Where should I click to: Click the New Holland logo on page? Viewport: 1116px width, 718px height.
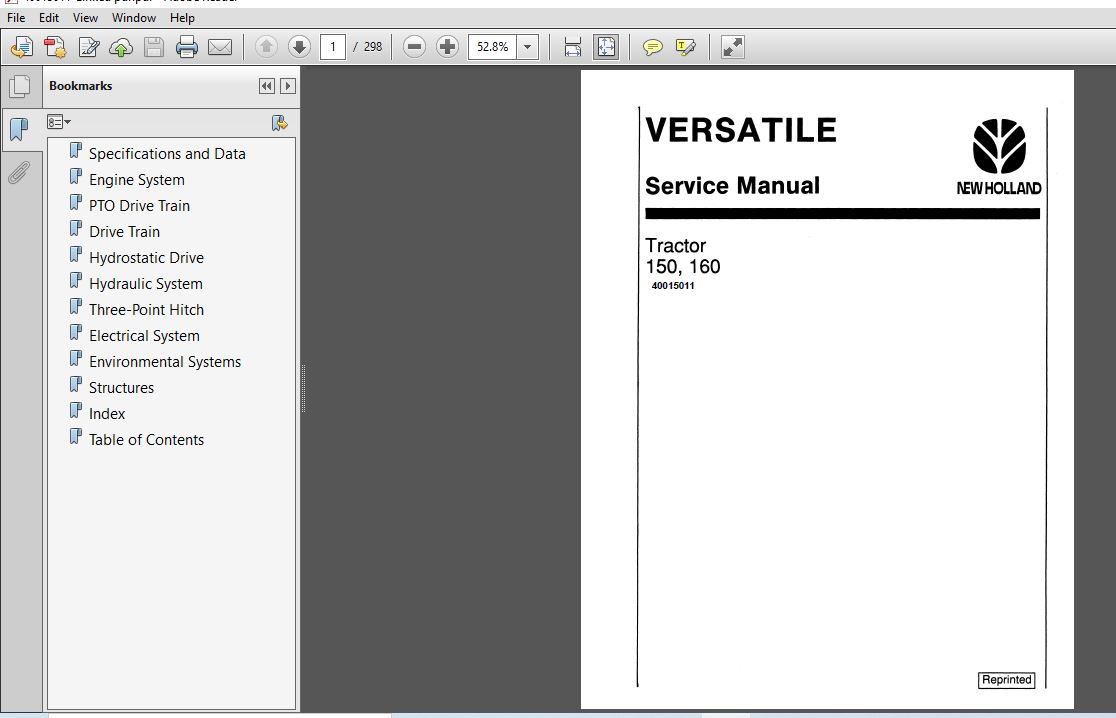999,157
